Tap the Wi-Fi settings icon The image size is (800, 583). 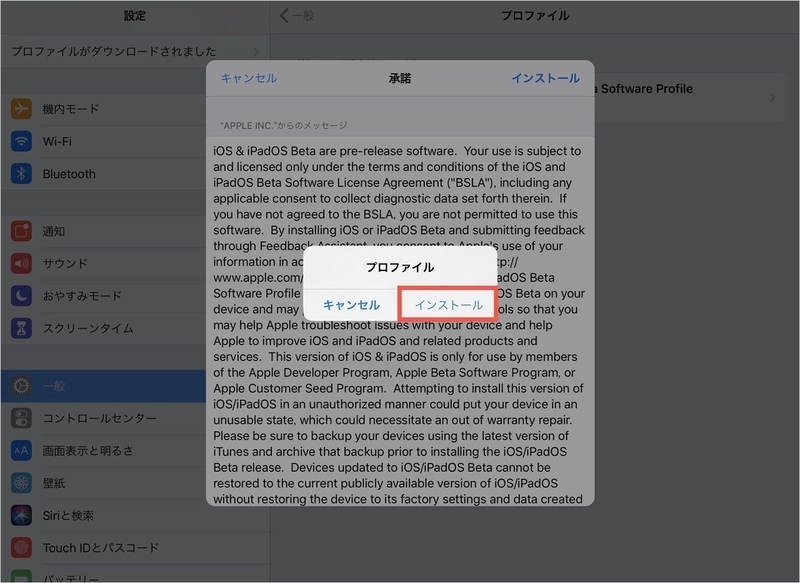[21, 141]
